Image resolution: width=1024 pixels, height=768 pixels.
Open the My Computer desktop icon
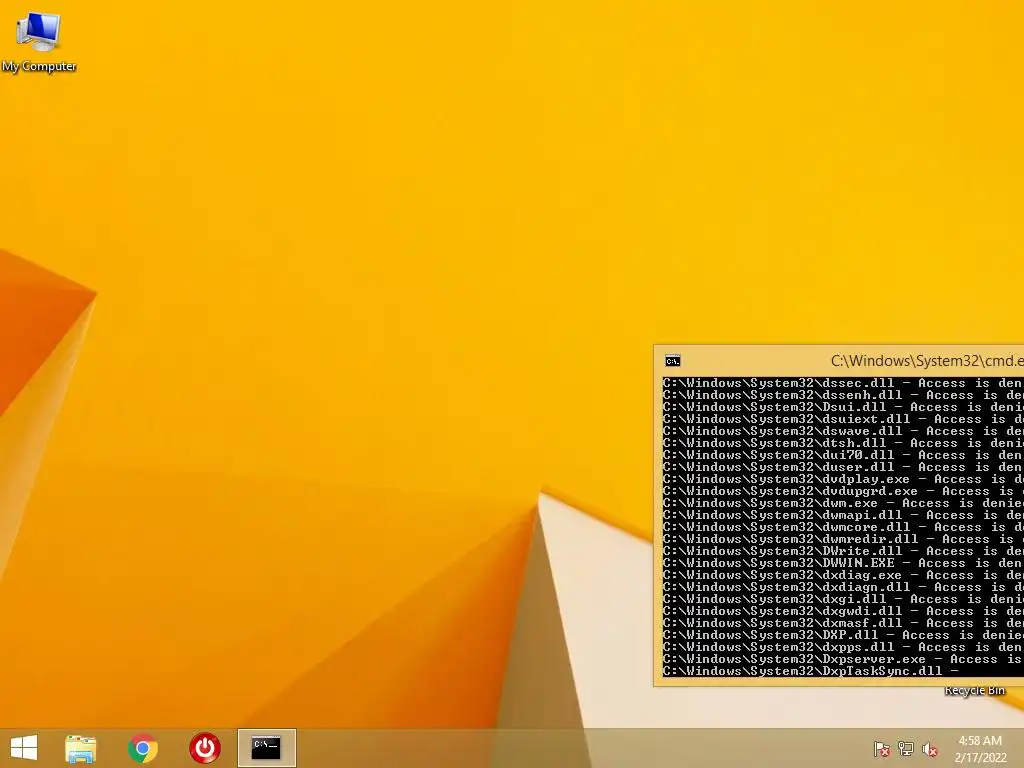pos(39,41)
